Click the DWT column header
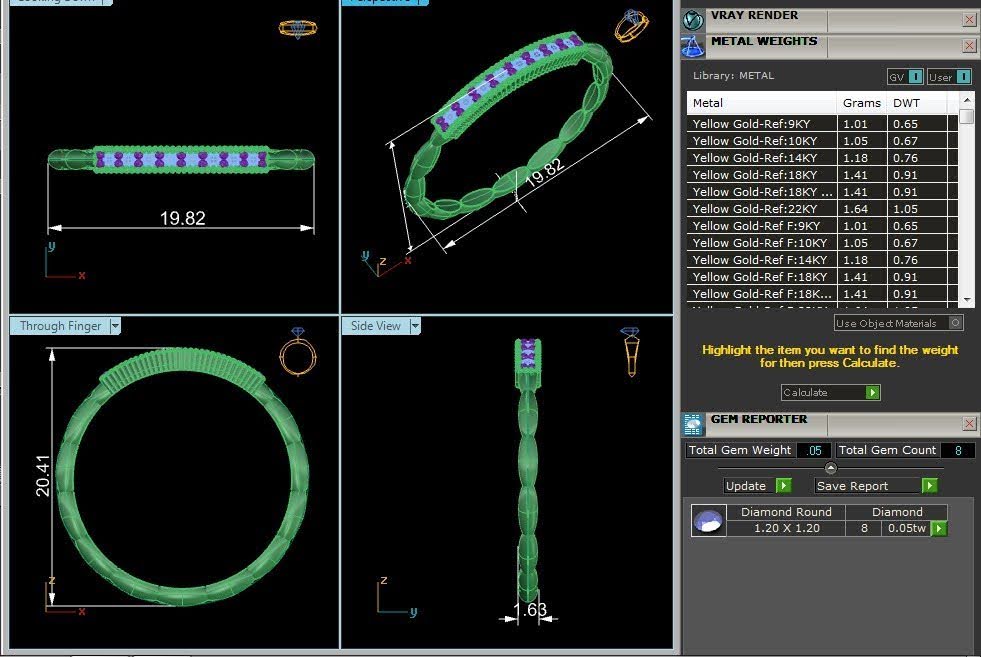 pos(917,103)
